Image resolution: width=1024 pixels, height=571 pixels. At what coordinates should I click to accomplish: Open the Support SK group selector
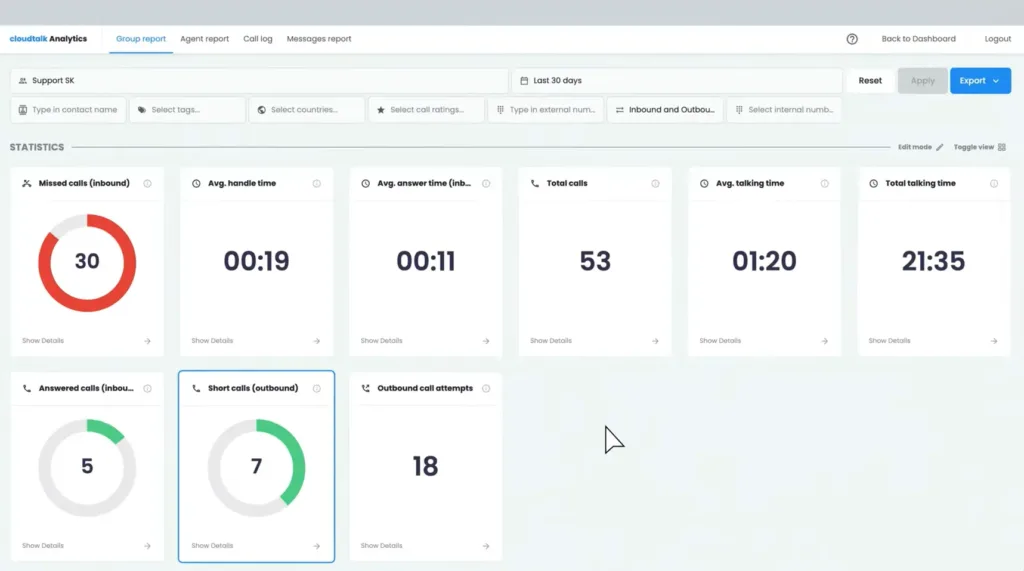click(x=259, y=81)
